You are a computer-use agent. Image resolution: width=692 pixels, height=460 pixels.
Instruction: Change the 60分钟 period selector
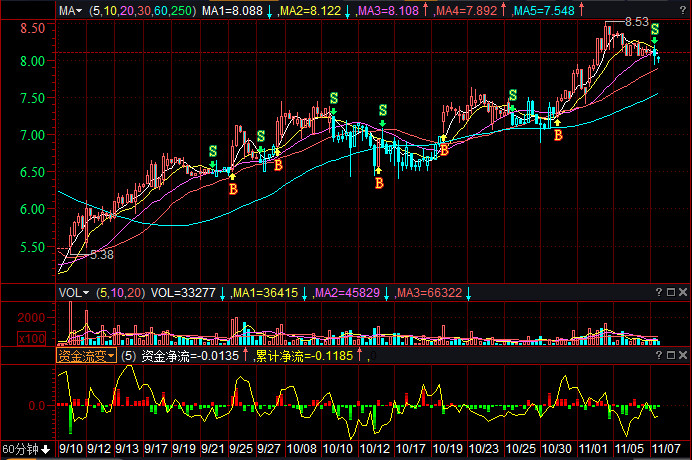point(27,449)
